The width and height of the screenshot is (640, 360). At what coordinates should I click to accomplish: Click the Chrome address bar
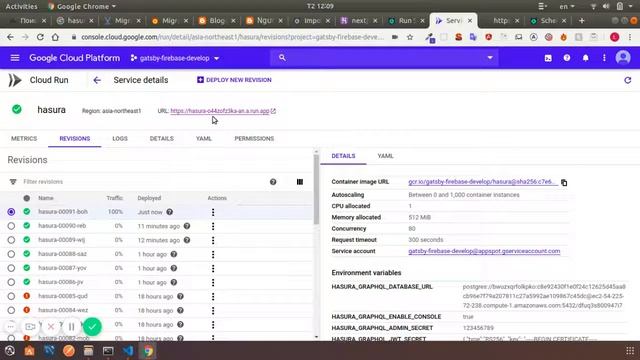(233, 37)
